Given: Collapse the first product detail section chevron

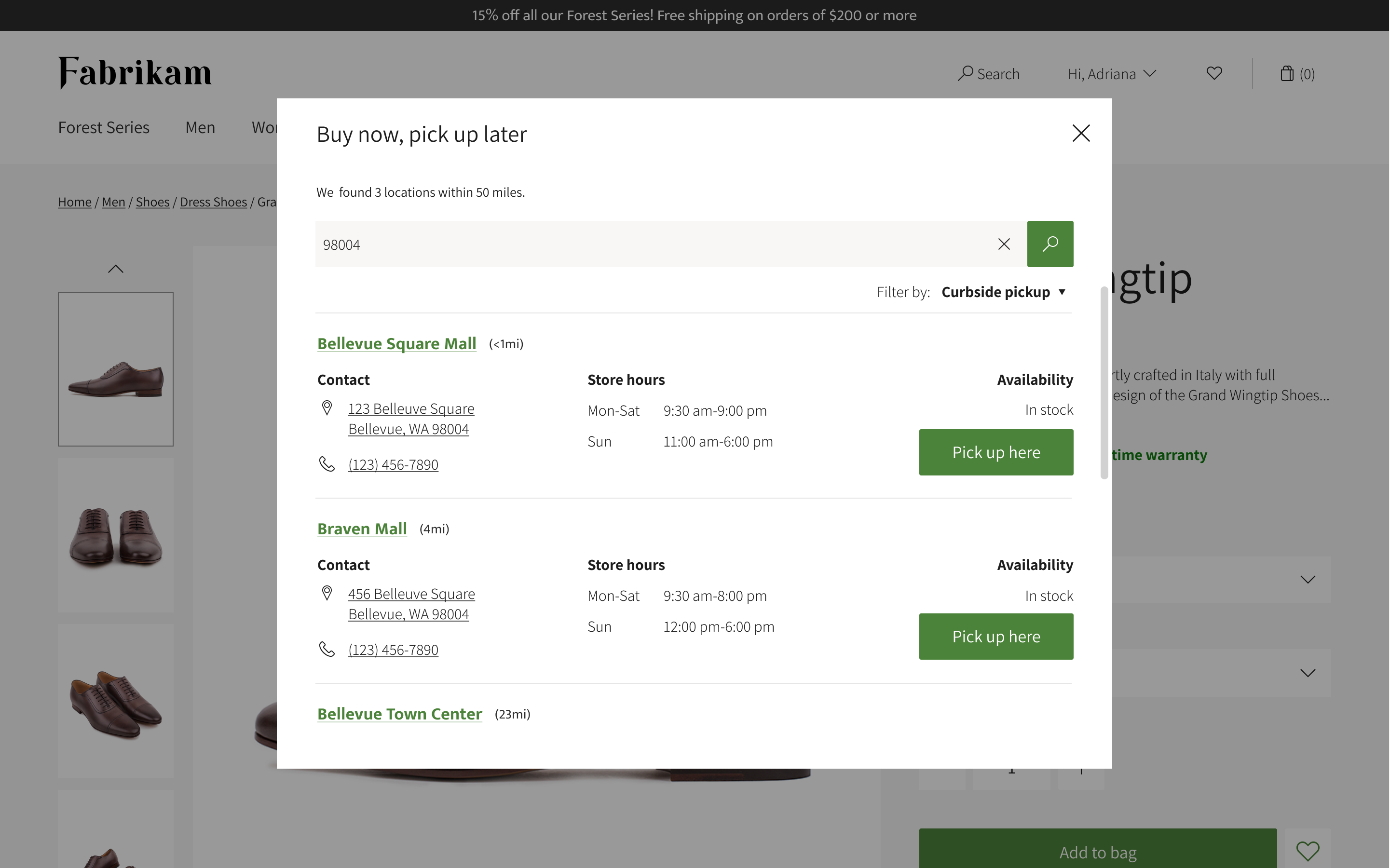Looking at the screenshot, I should coord(1308,579).
